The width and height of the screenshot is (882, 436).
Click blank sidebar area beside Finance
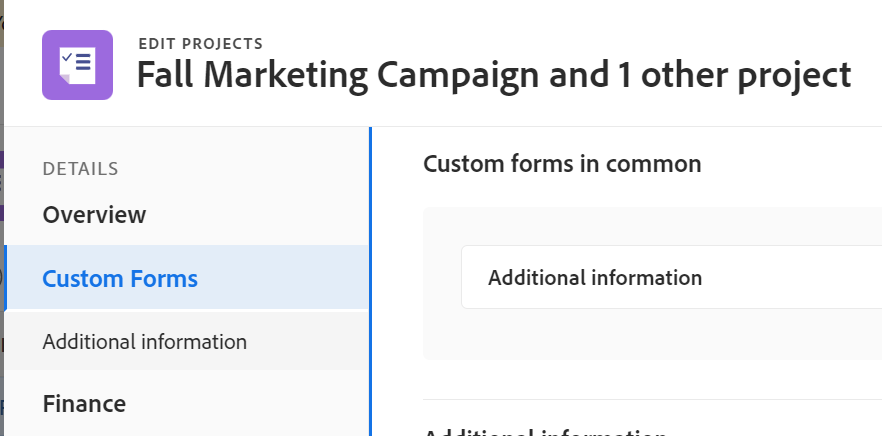(x=250, y=404)
